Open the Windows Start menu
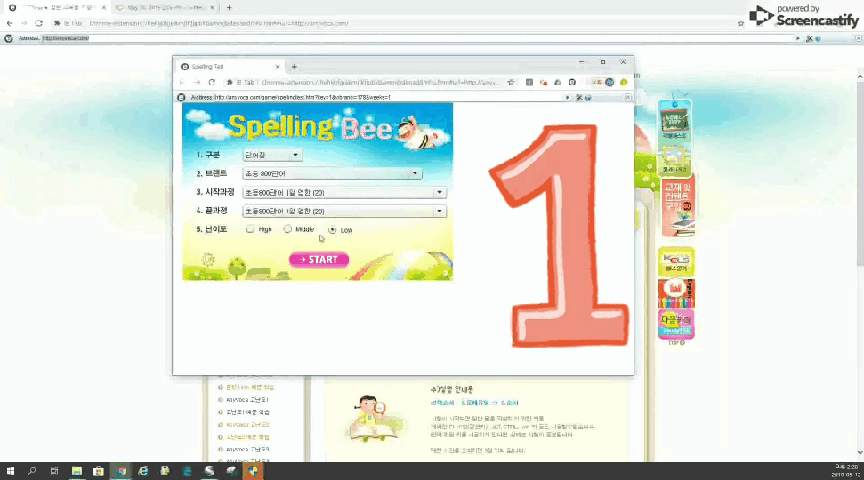The width and height of the screenshot is (864, 480). click(10, 471)
